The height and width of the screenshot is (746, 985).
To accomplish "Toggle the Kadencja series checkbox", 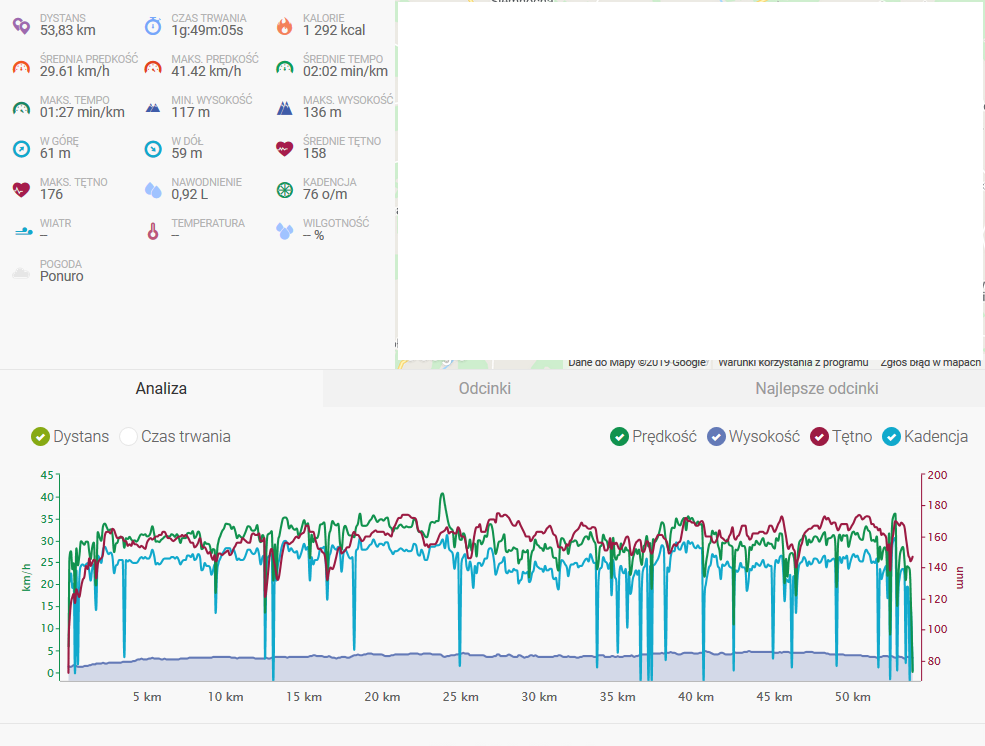I will coord(891,437).
